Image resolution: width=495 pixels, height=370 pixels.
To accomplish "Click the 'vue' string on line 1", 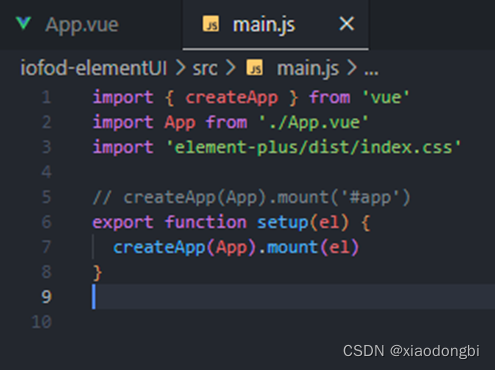I will tap(386, 98).
